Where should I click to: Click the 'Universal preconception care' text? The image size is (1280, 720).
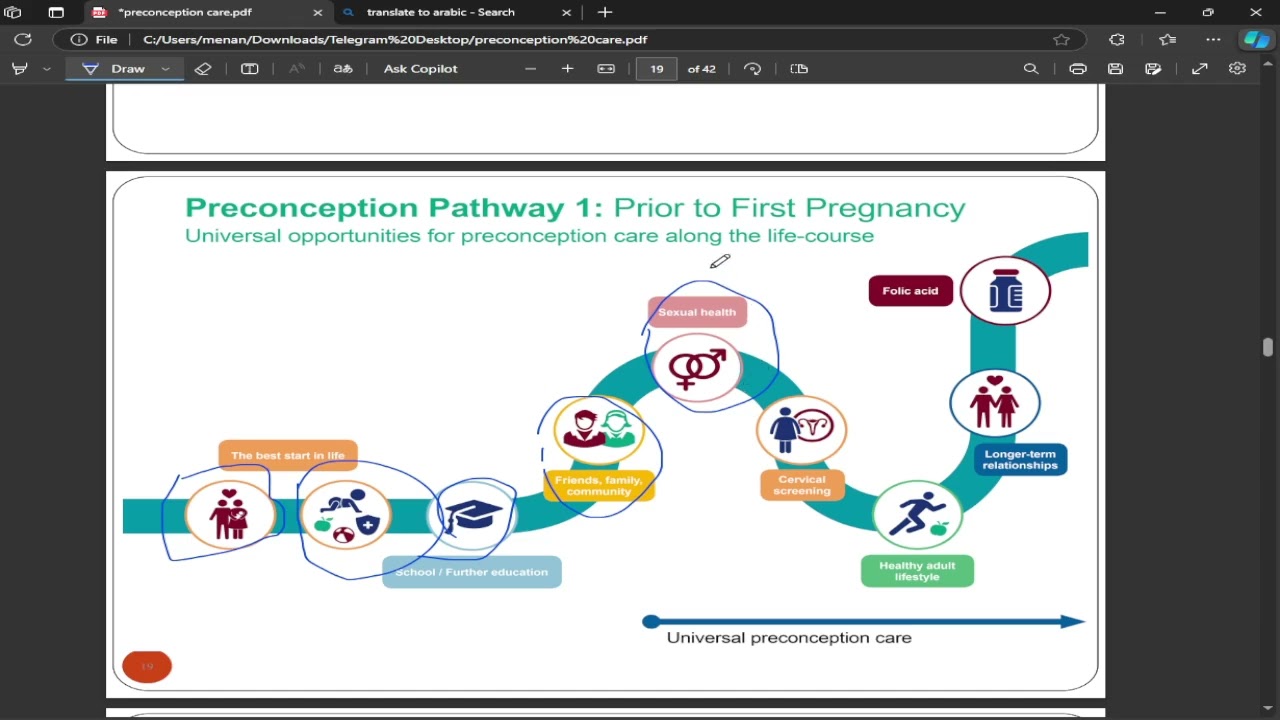789,637
